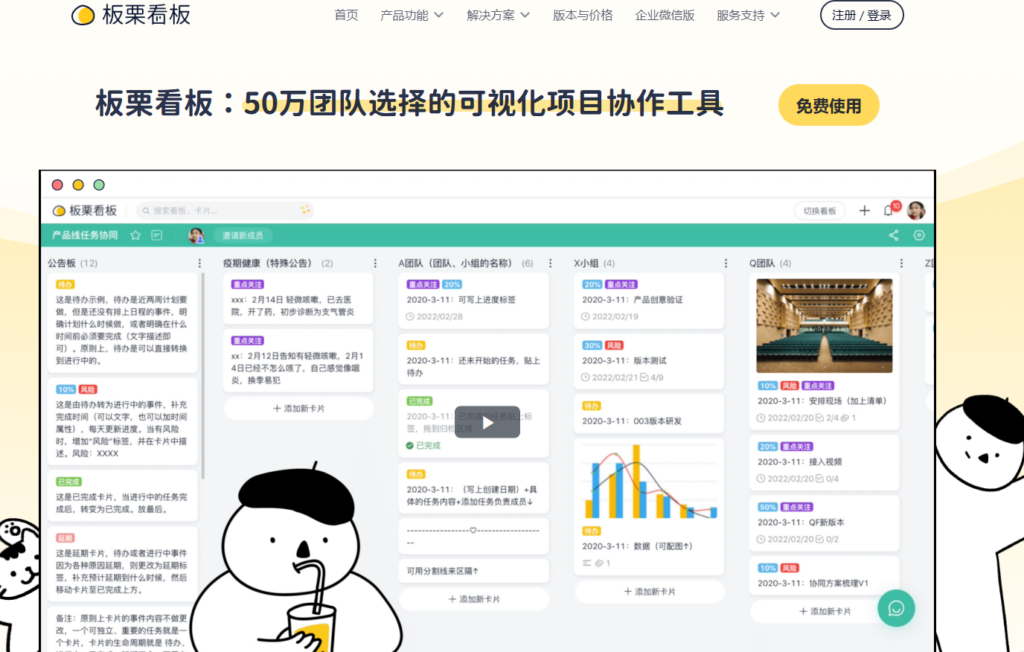Screen dimensions: 1024x652
Task: Click the member avatar next to 邀请新成员
Action: pos(196,236)
